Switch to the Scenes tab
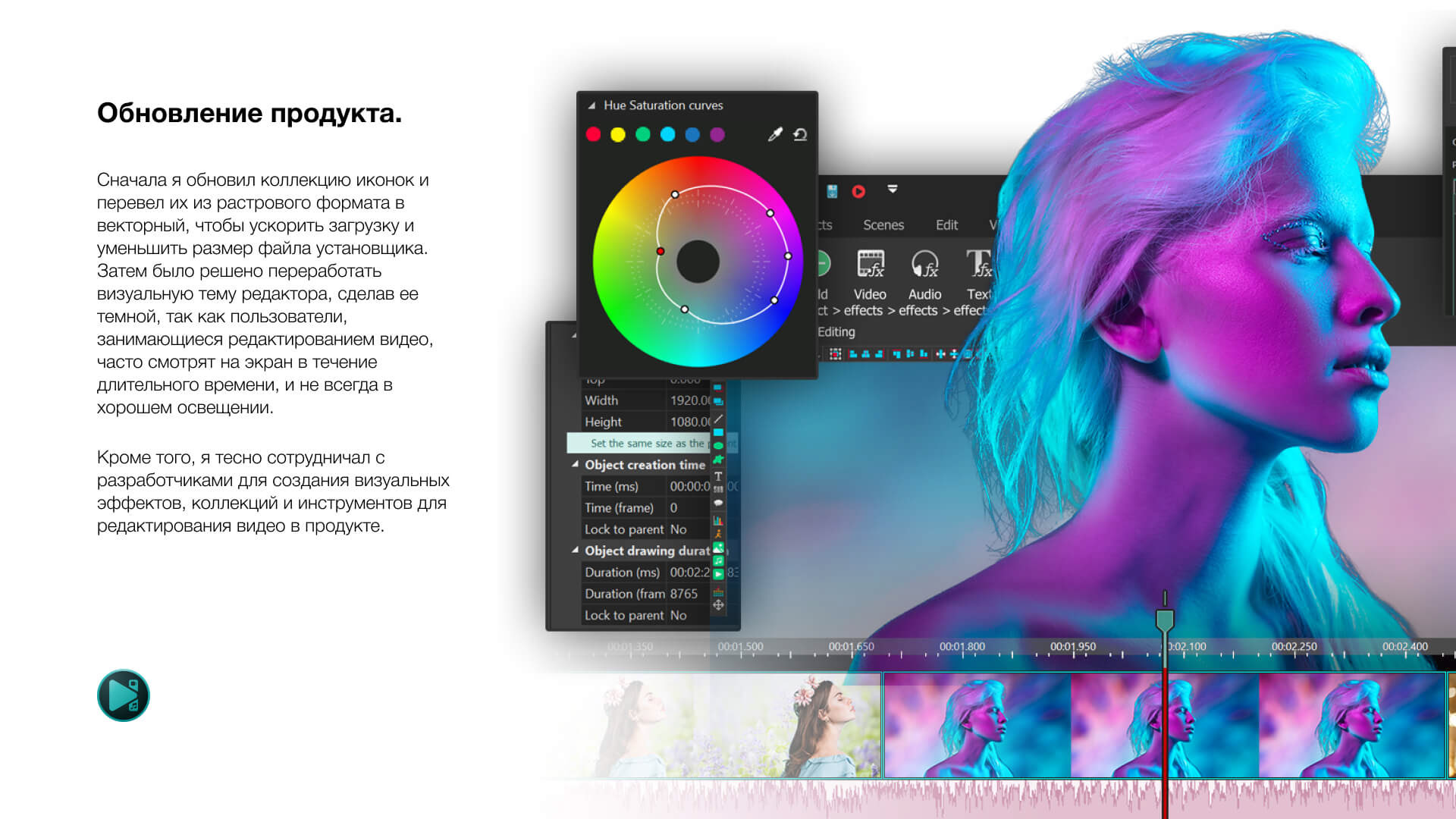 (883, 225)
